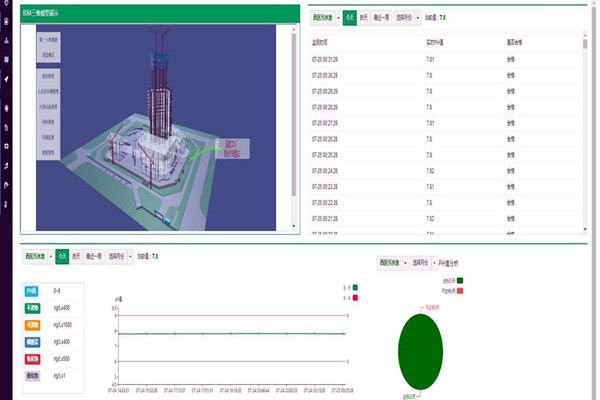This screenshot has height=400, width=600.
Task: Click the blue PH值 indicator tag
Action: point(31,291)
